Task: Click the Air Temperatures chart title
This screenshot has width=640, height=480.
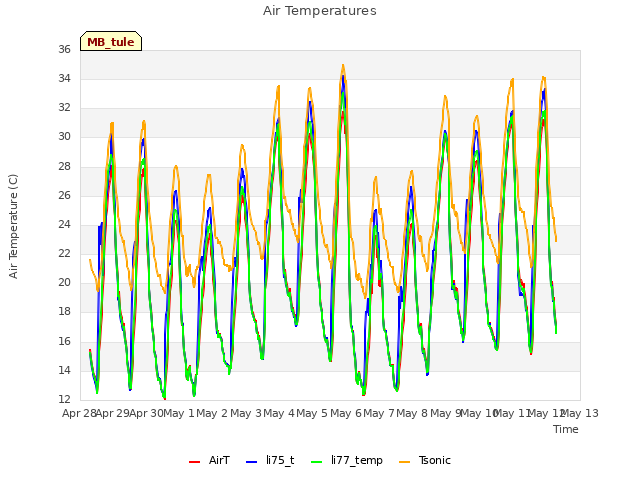Action: 320,11
